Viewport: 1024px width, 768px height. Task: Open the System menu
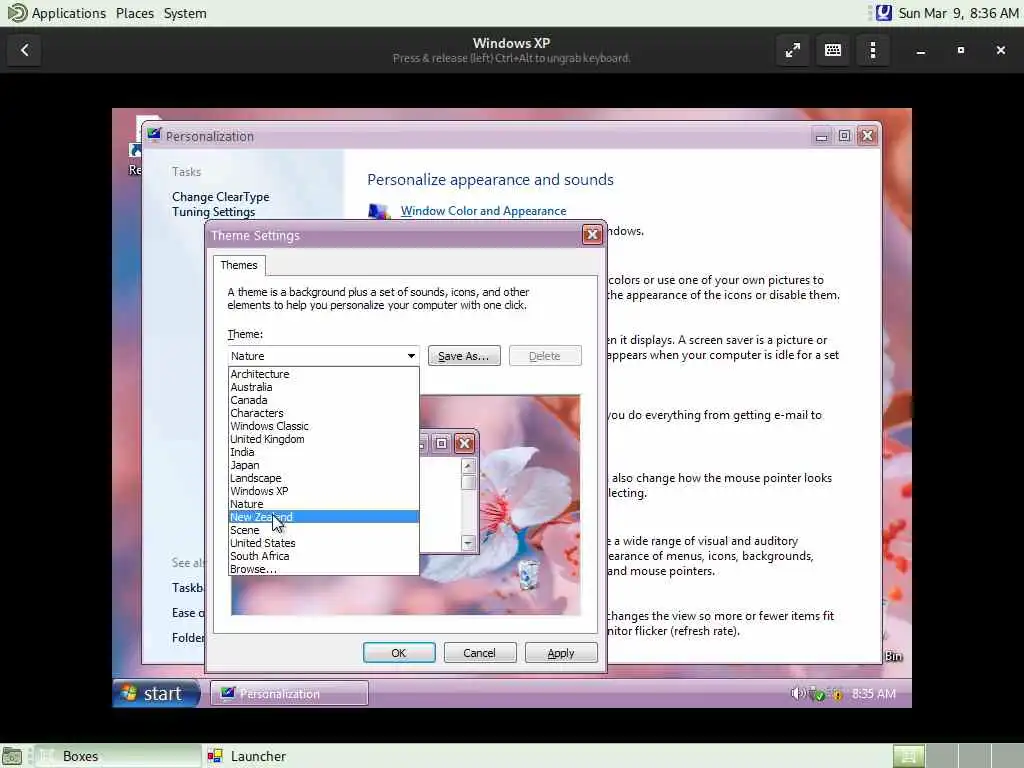pos(185,13)
